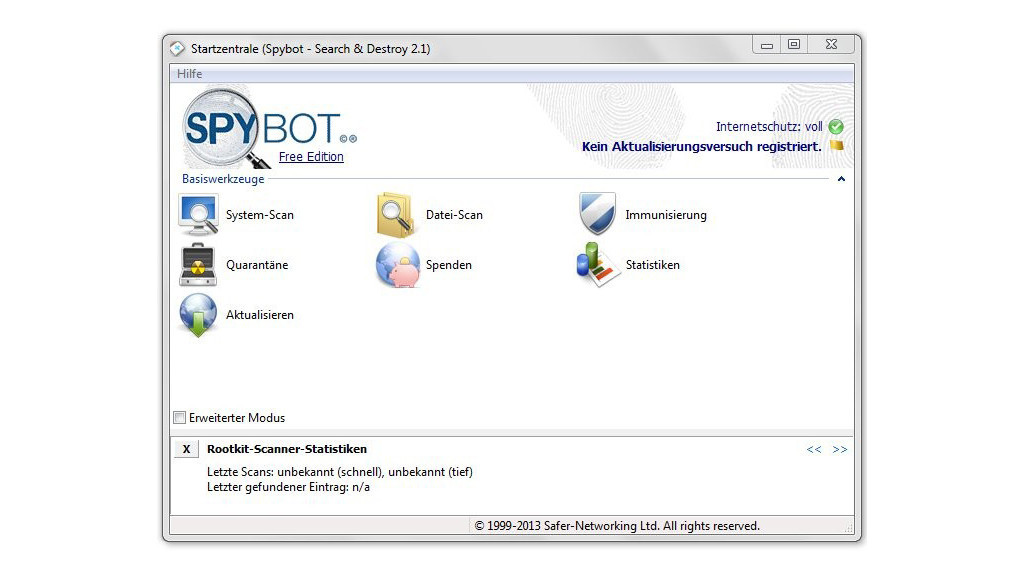Close the Rootkit-Scanner-Statistiken panel with X
The image size is (1024, 576).
[186, 449]
